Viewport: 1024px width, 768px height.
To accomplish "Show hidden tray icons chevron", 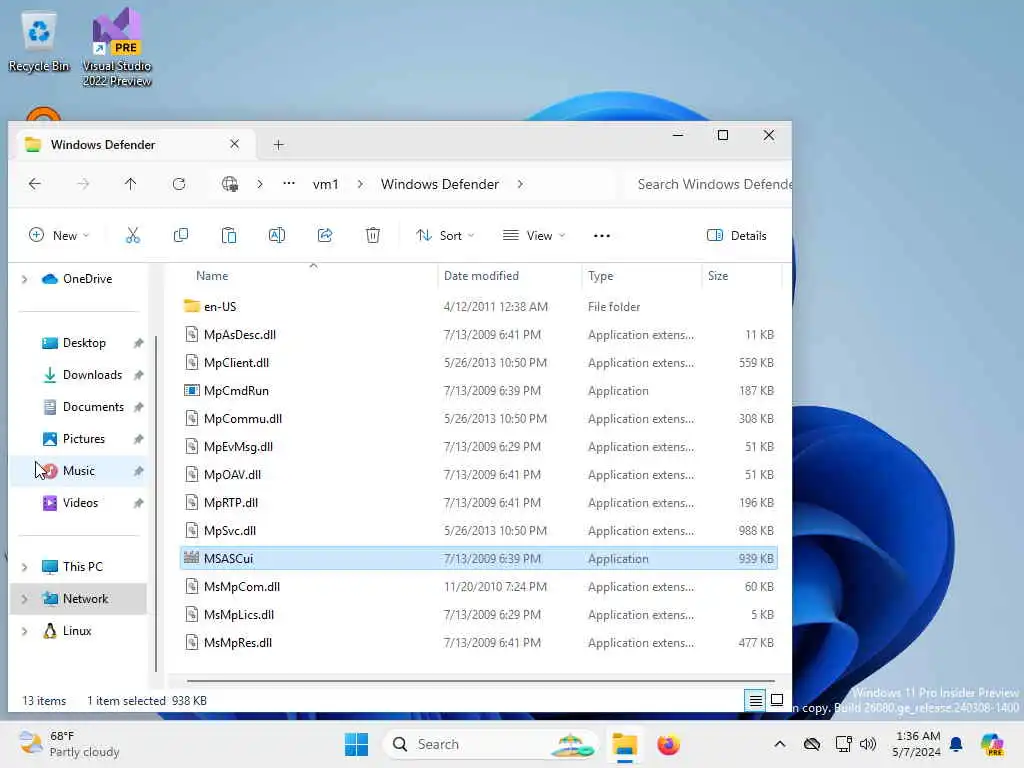I will pos(780,744).
